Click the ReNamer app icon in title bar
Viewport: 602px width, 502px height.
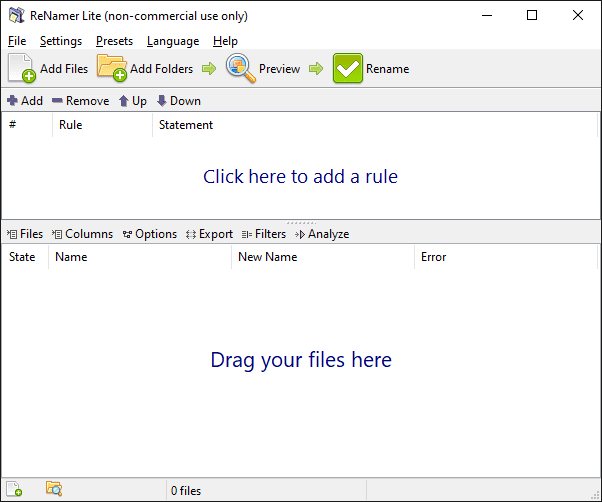[17, 15]
